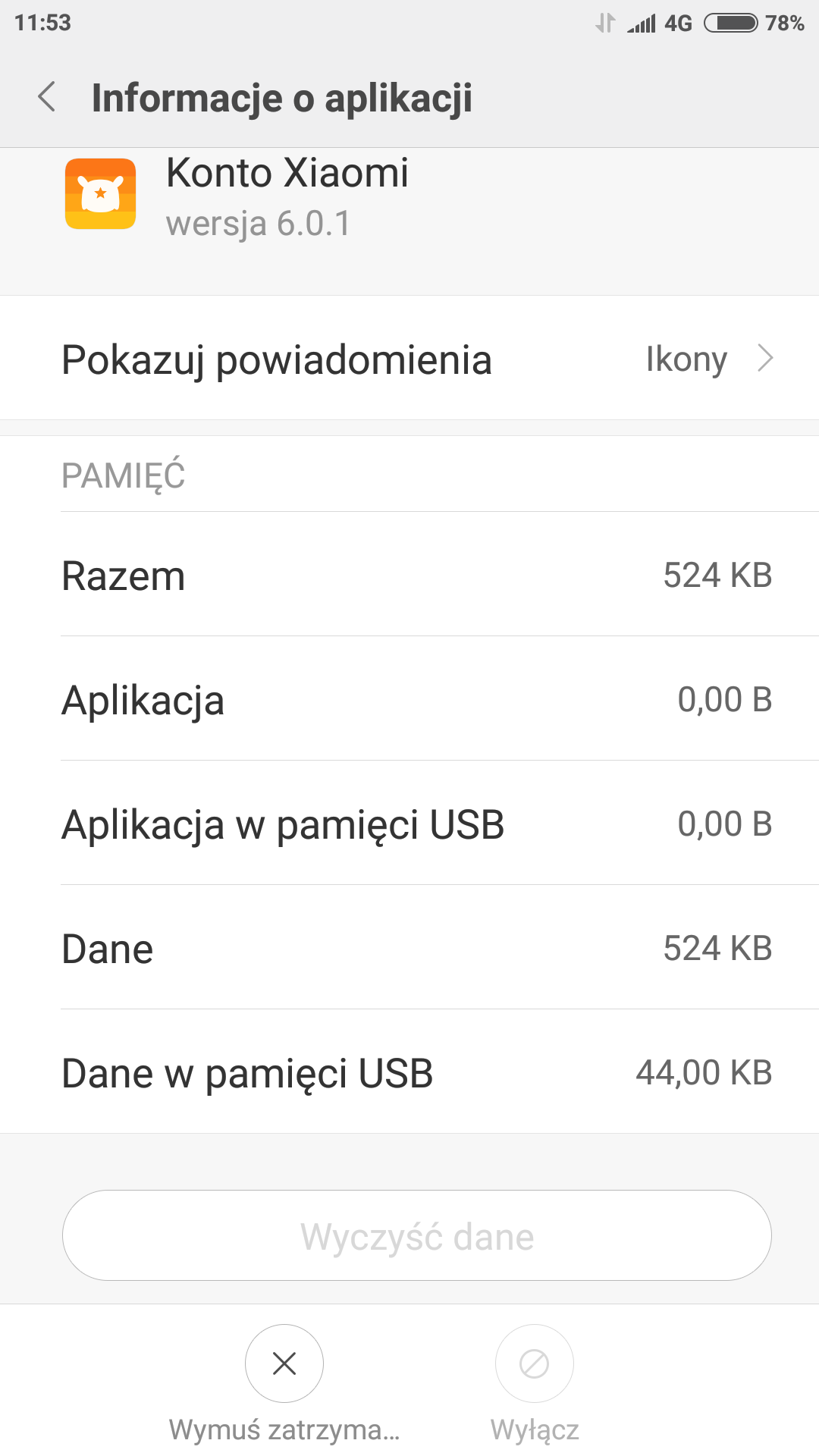Screen dimensions: 819x1456
Task: Tap the Informacje o aplikacji title
Action: [x=281, y=98]
